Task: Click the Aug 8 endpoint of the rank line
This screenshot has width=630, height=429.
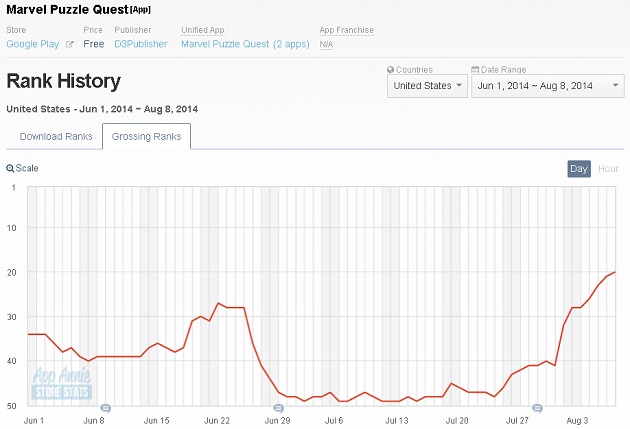Action: [615, 272]
